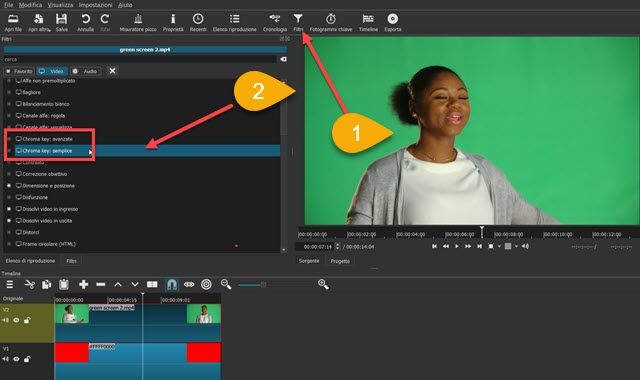Switch to Elenco di riproduzione bottom tab
This screenshot has height=380, width=640.
[x=30, y=261]
